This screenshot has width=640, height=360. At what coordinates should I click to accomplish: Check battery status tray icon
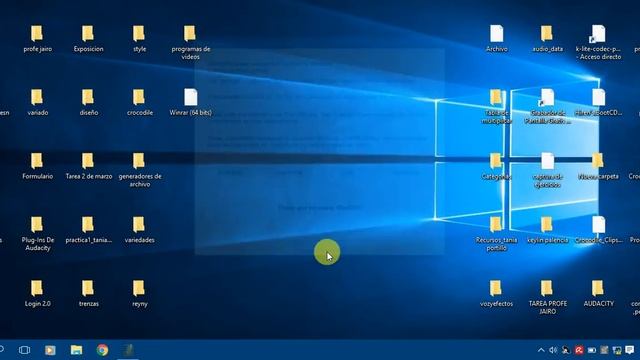[x=591, y=350]
